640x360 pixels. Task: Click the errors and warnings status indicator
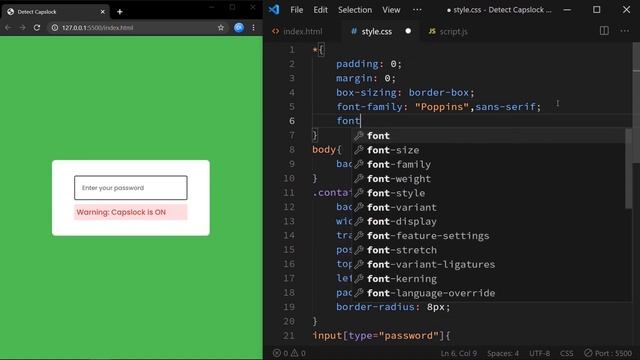(x=289, y=353)
